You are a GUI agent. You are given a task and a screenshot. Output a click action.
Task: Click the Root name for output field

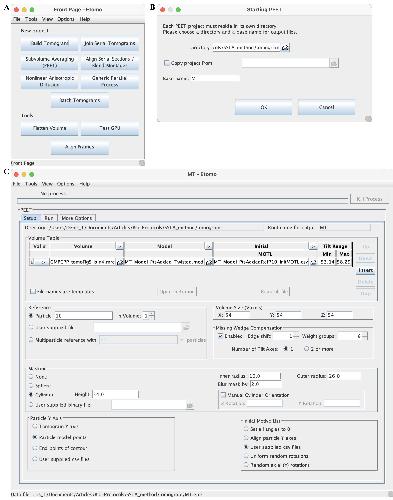coord(344,228)
